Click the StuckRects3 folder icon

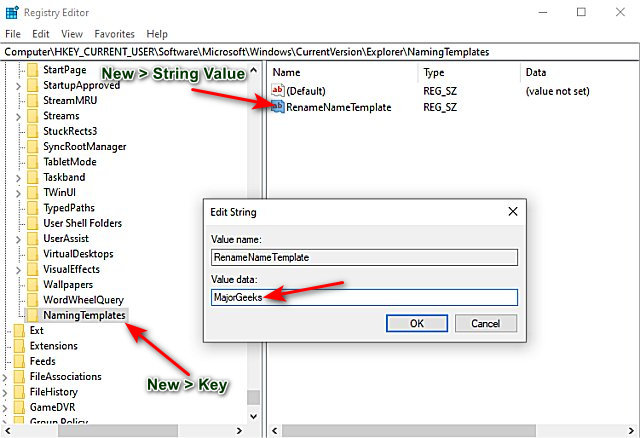coord(33,131)
